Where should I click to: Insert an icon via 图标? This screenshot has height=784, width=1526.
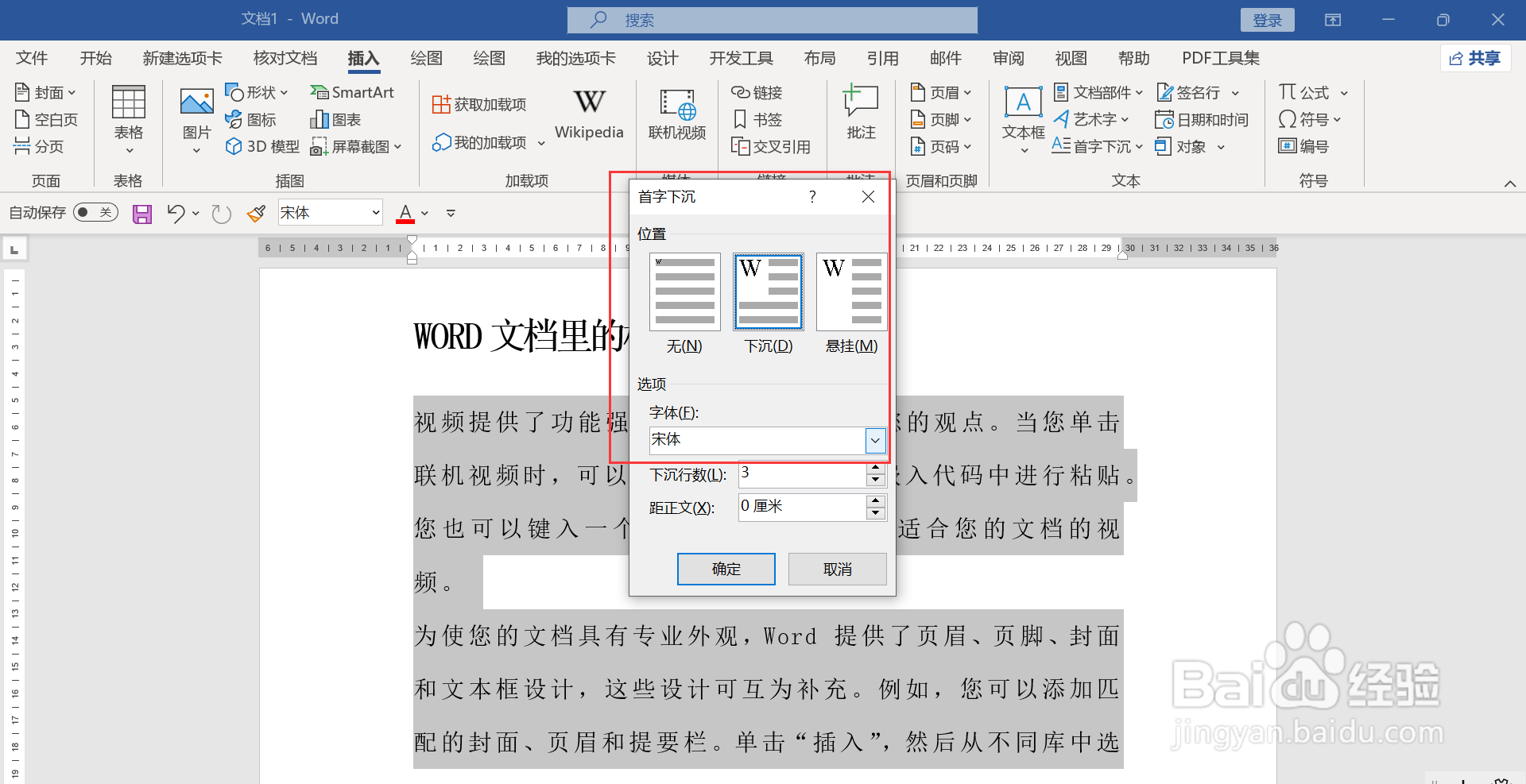click(x=250, y=120)
